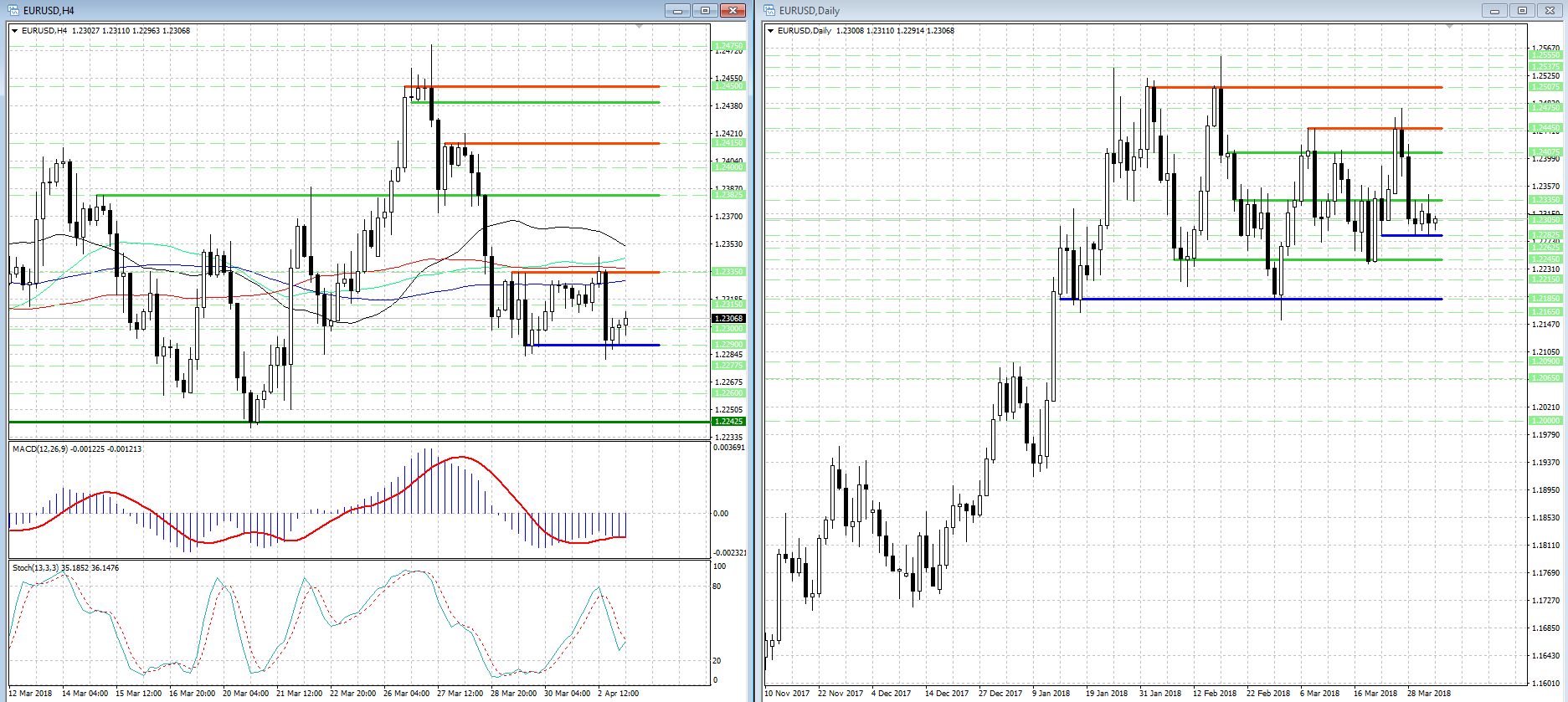This screenshot has width=1568, height=702.
Task: Click the EURUSD,H4 window chart icon
Action: coord(13,10)
